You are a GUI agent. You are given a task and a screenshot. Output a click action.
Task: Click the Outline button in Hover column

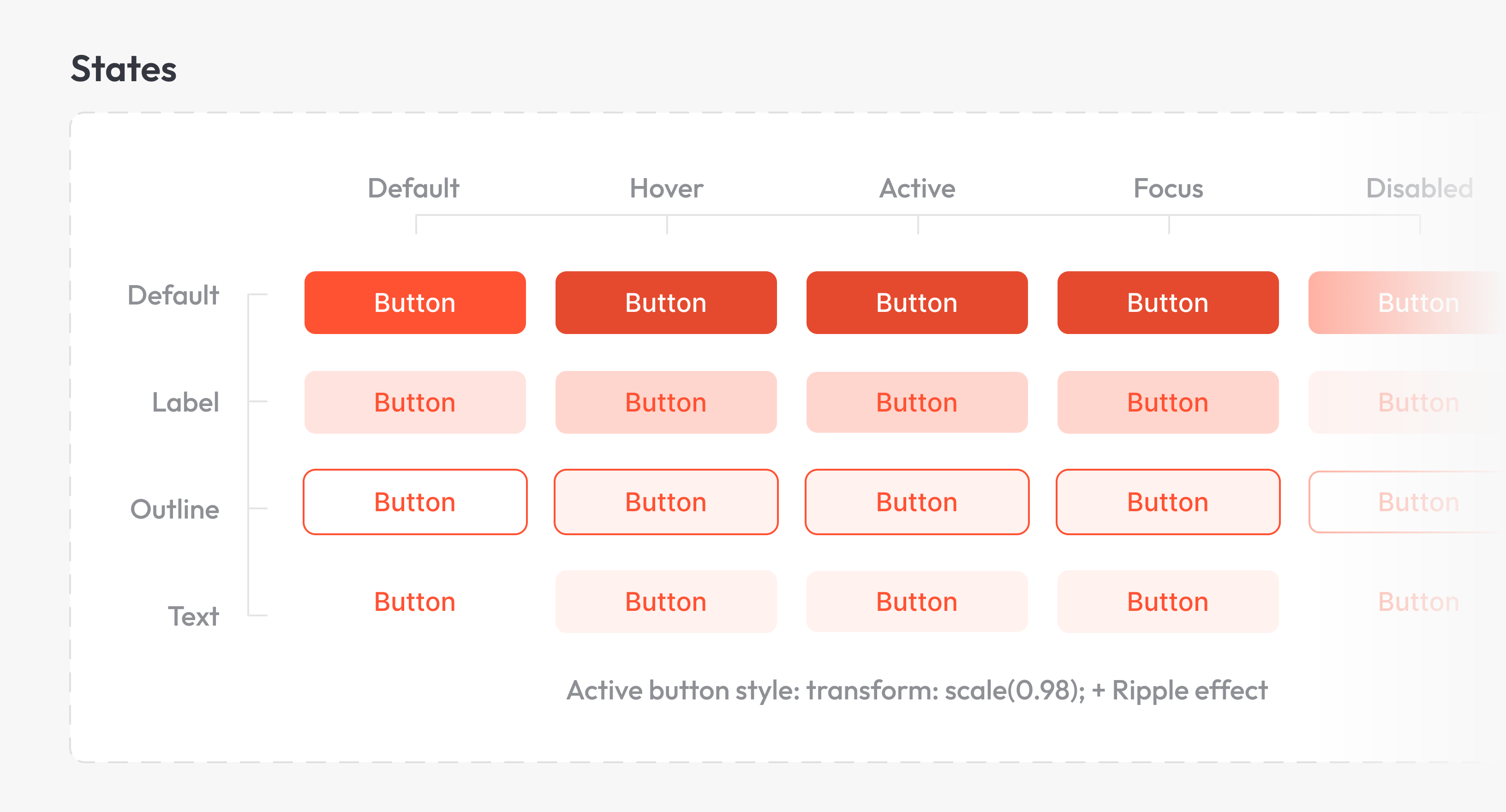[666, 502]
